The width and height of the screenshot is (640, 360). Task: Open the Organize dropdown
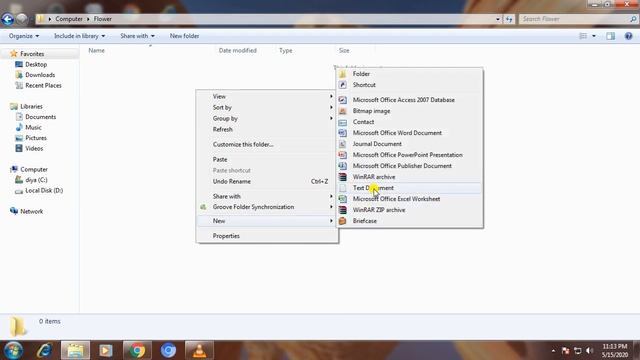(24, 36)
